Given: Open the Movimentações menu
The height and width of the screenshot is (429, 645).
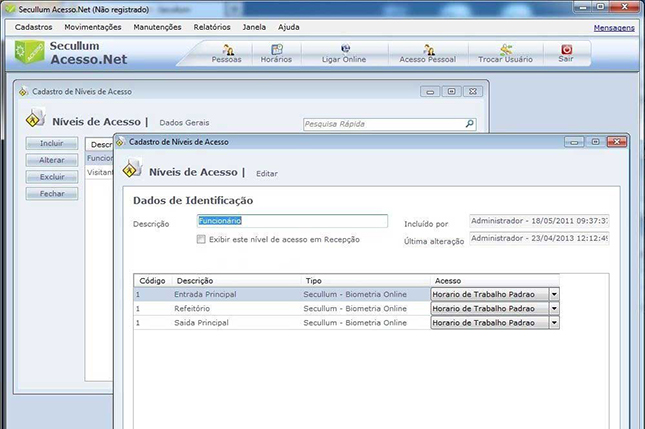Looking at the screenshot, I should point(93,27).
